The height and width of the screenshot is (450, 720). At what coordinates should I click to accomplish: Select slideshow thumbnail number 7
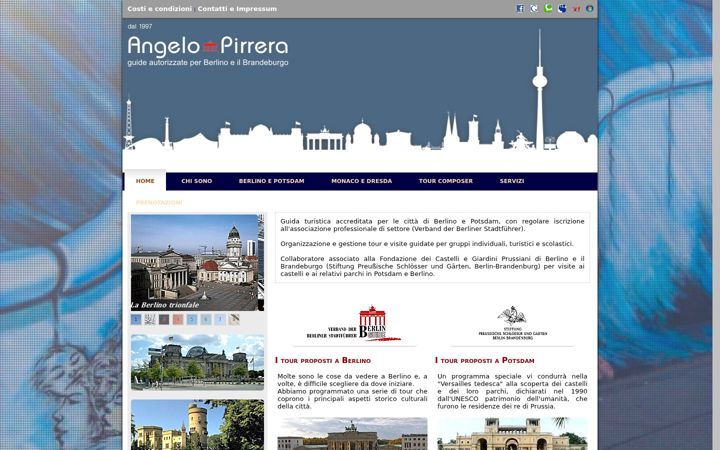(220, 319)
